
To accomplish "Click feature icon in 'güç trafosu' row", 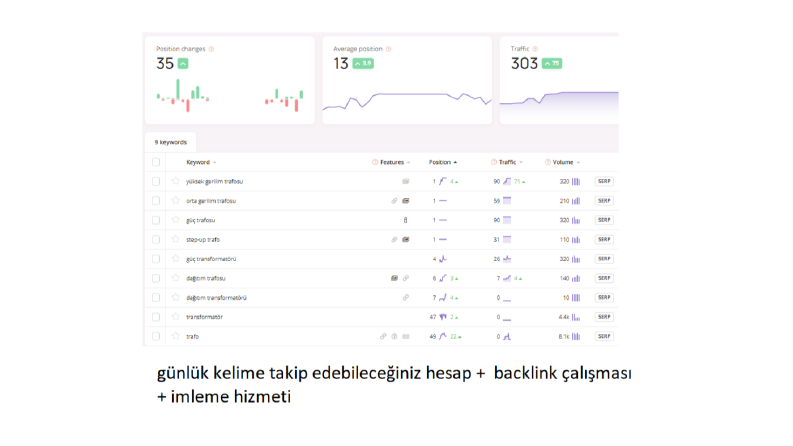I will pyautogui.click(x=405, y=220).
